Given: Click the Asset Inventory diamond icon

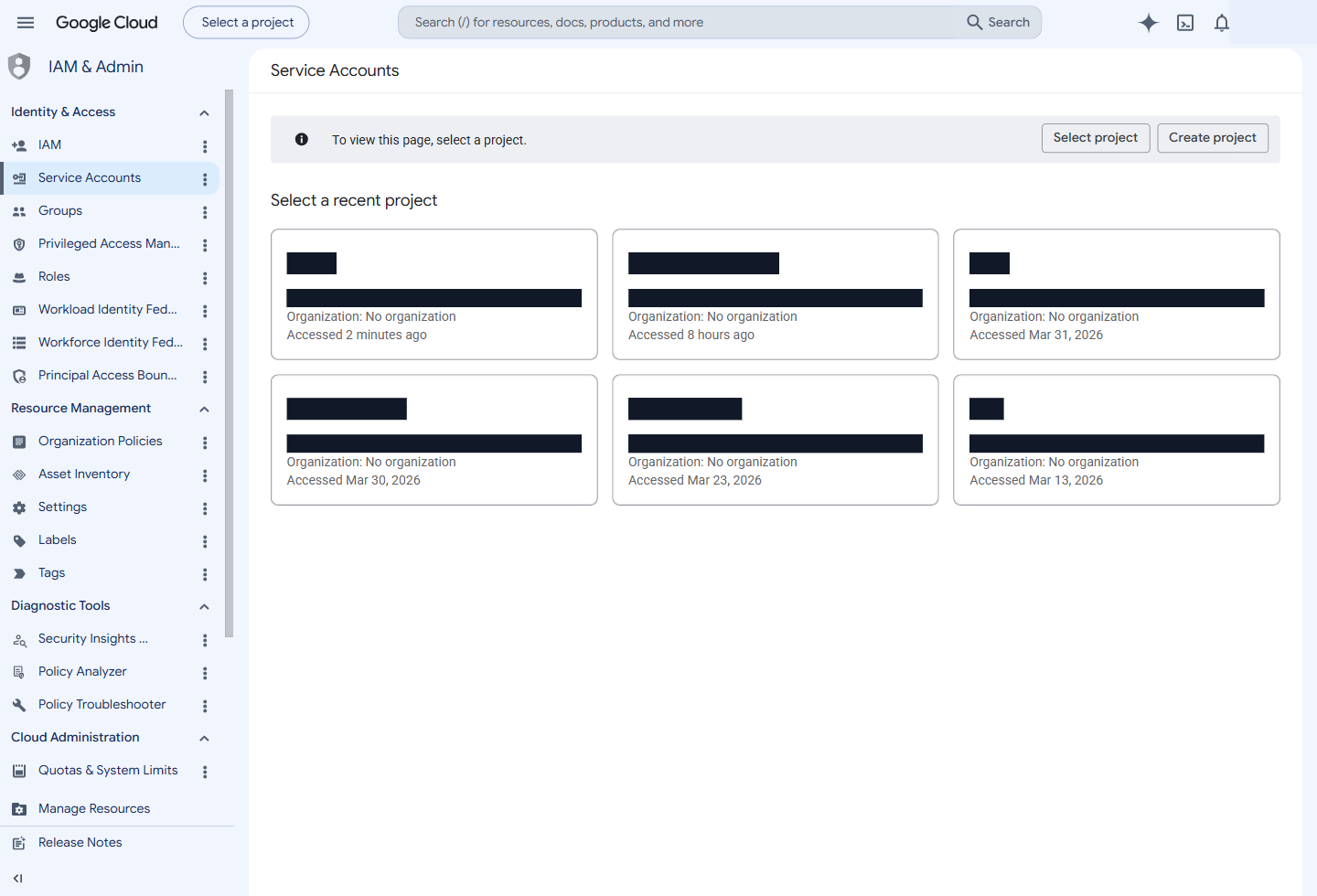Looking at the screenshot, I should coord(19,475).
